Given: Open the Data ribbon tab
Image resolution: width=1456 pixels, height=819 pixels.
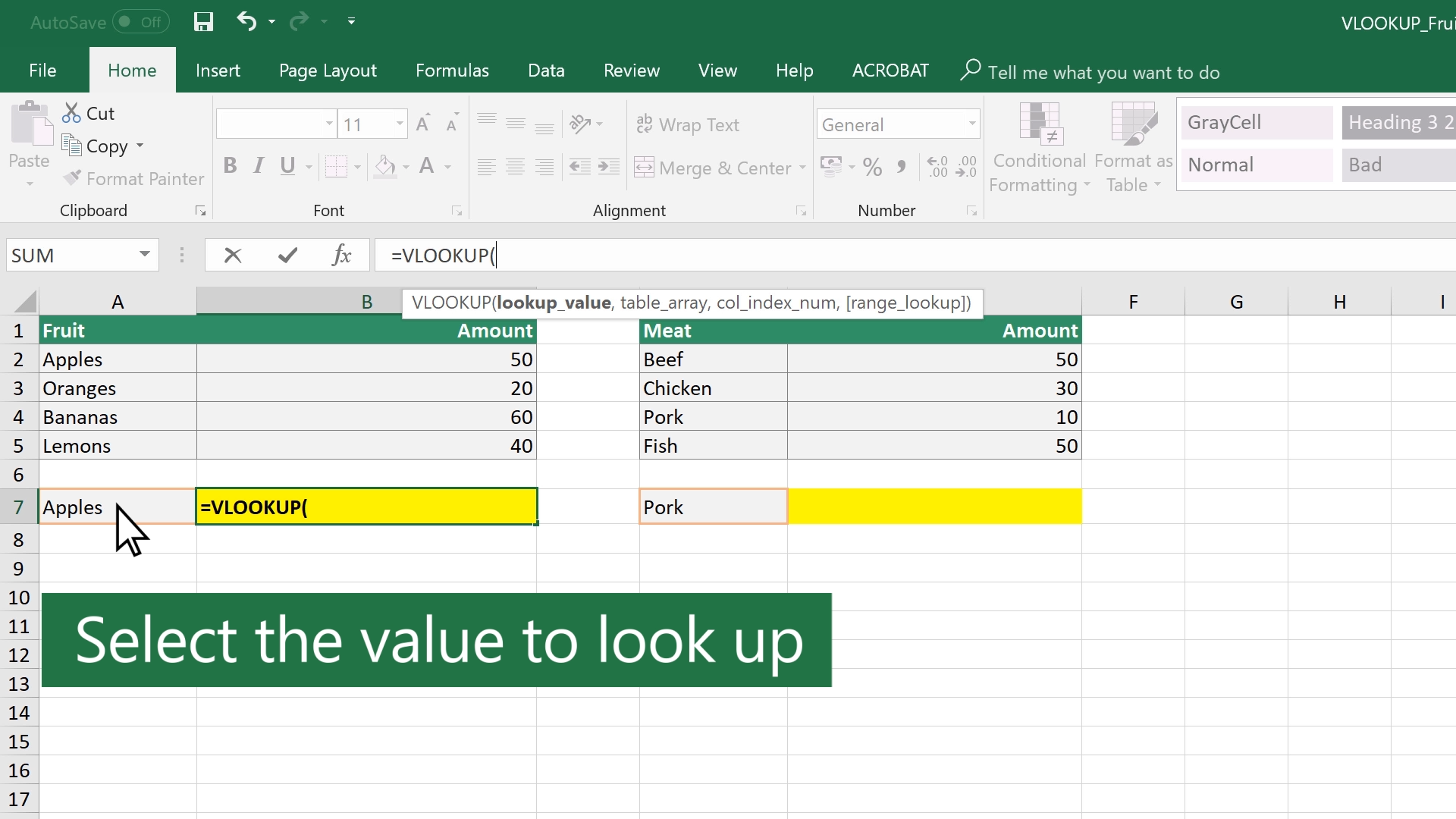Looking at the screenshot, I should (x=546, y=71).
